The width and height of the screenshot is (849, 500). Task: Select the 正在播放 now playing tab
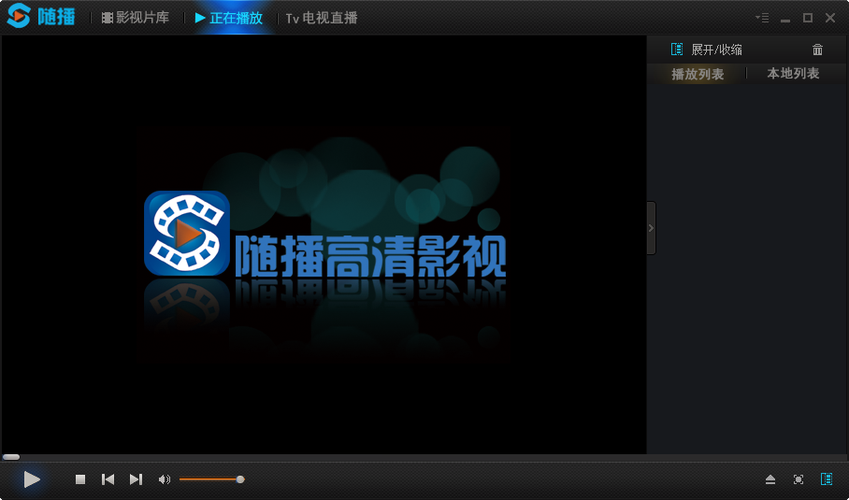[x=229, y=18]
